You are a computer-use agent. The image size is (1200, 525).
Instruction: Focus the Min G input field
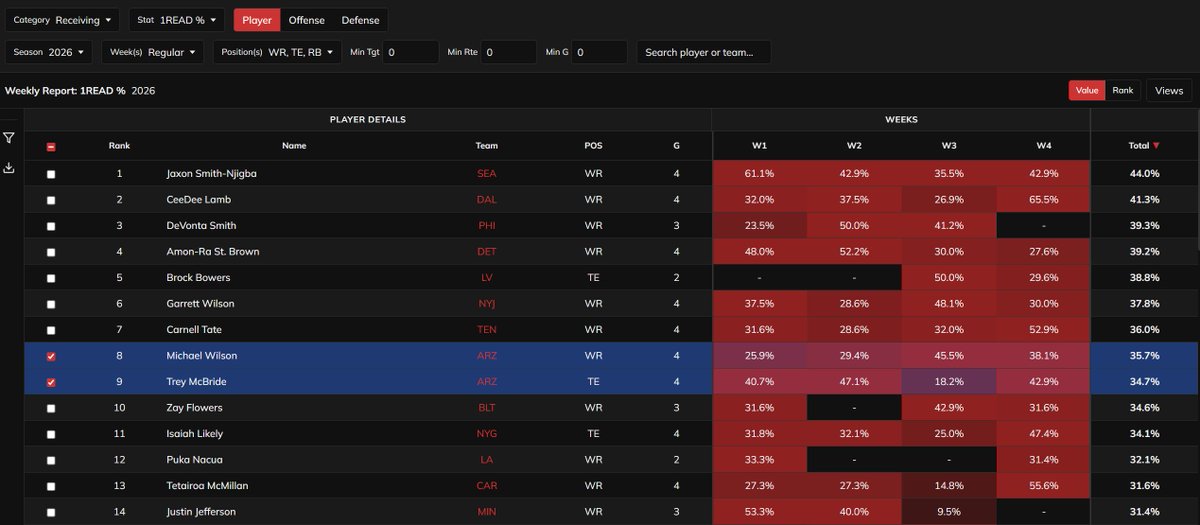pos(600,52)
